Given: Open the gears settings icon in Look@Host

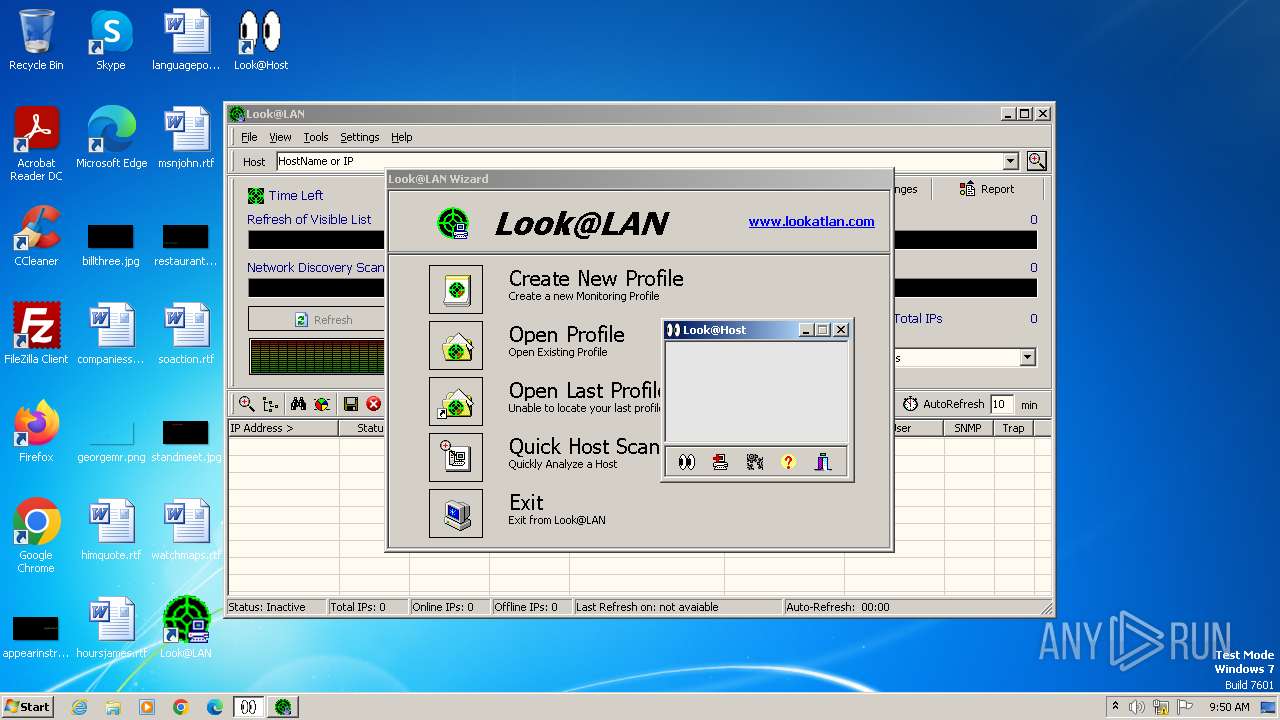Looking at the screenshot, I should 755,462.
